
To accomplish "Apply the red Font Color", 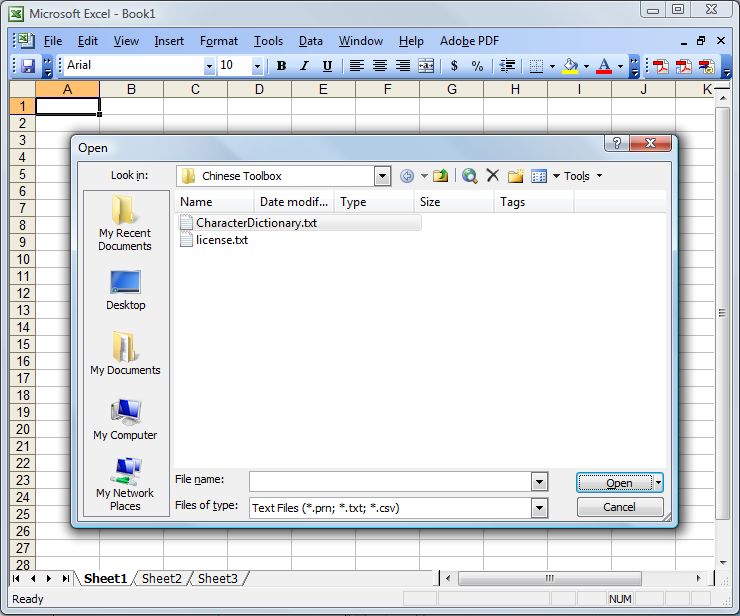I will pyautogui.click(x=604, y=66).
